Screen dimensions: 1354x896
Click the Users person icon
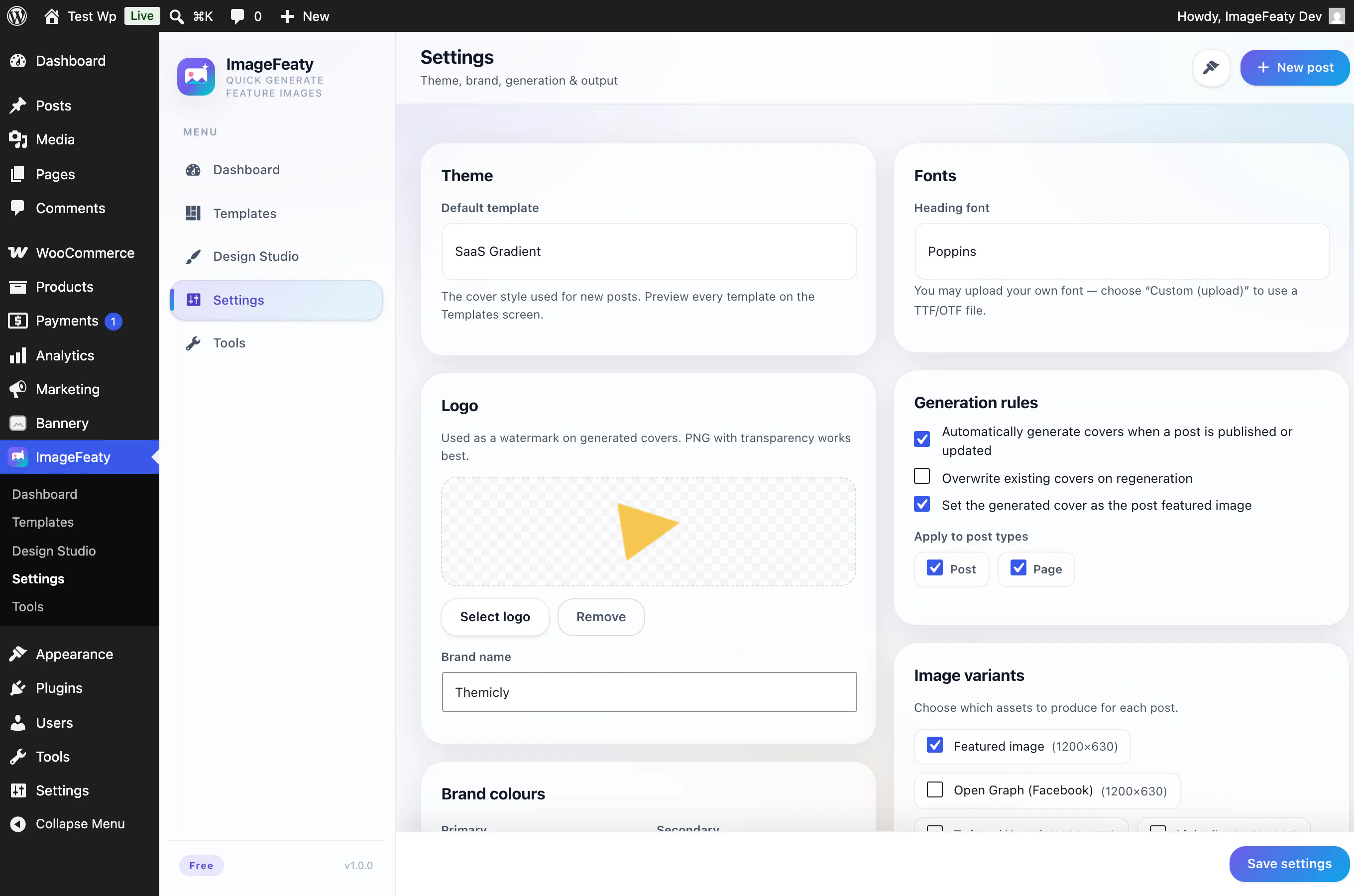pos(18,722)
